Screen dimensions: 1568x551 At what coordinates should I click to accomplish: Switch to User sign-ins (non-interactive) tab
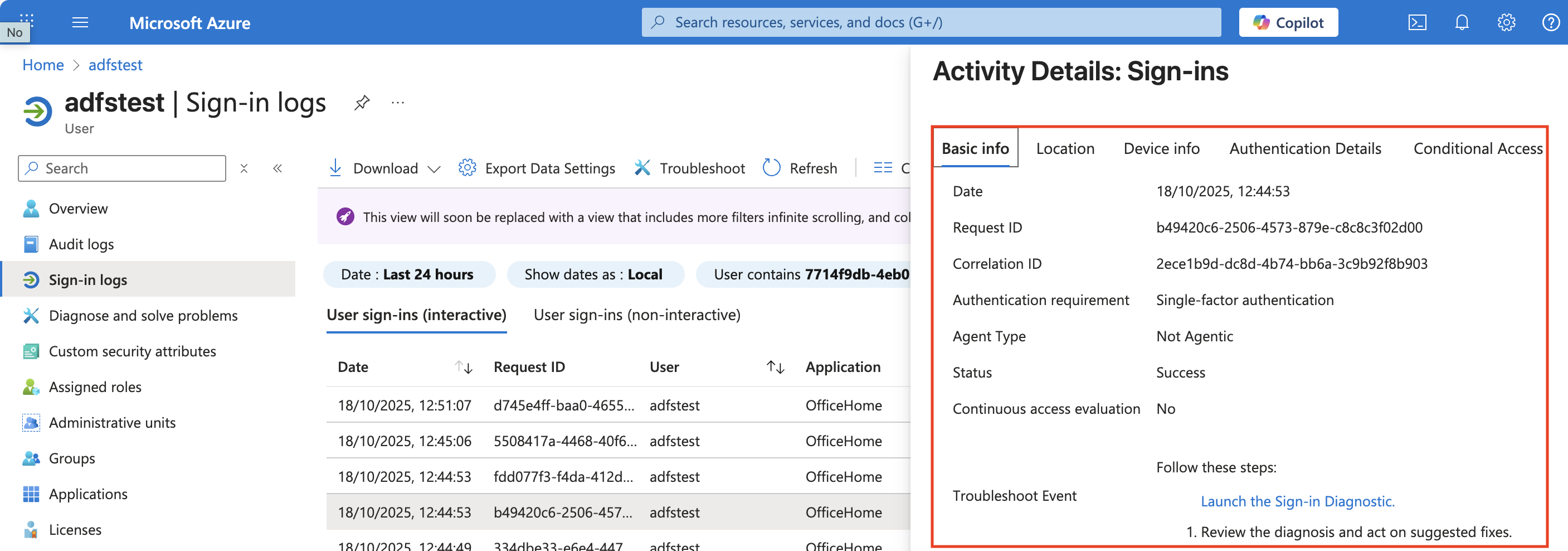pos(637,315)
